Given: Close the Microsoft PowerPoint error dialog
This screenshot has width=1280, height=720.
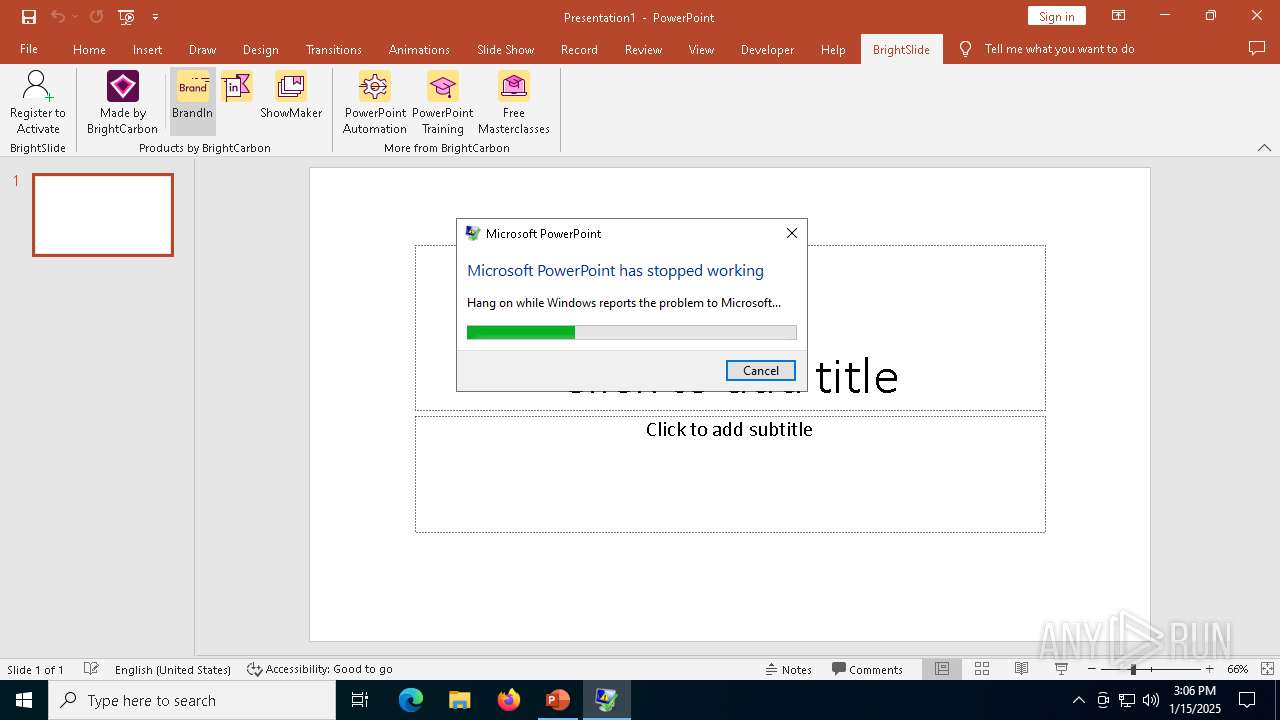Looking at the screenshot, I should [x=791, y=233].
